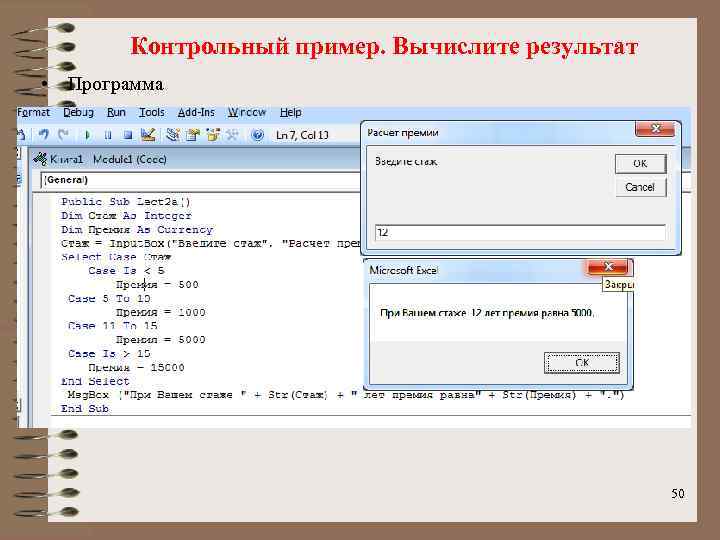720x540 pixels.
Task: Click the 'Case 11 To 15' code line
Action: click(112, 326)
